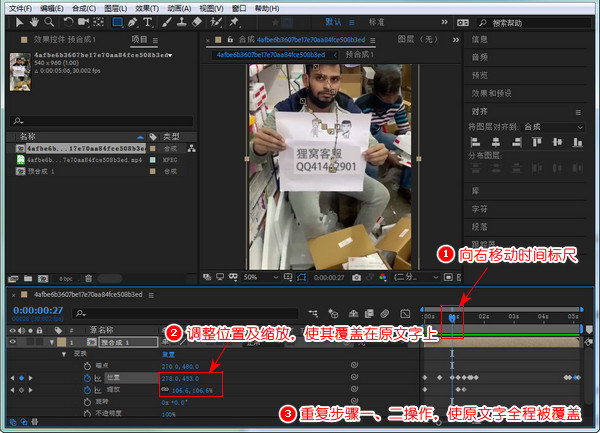Select the Brush tool
This screenshot has height=433, width=600.
166,22
